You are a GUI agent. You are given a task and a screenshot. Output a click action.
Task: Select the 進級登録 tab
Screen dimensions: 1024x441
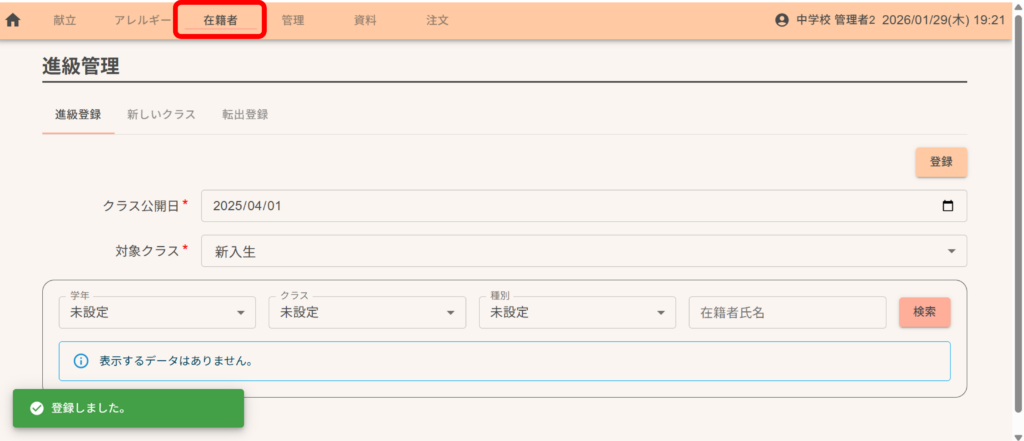coord(78,115)
